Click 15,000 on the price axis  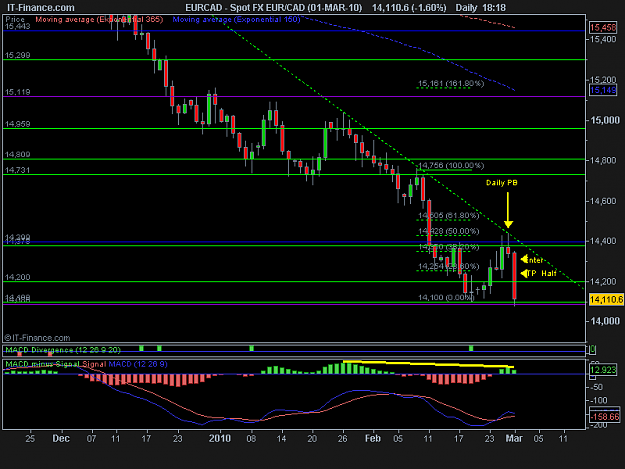coord(605,120)
